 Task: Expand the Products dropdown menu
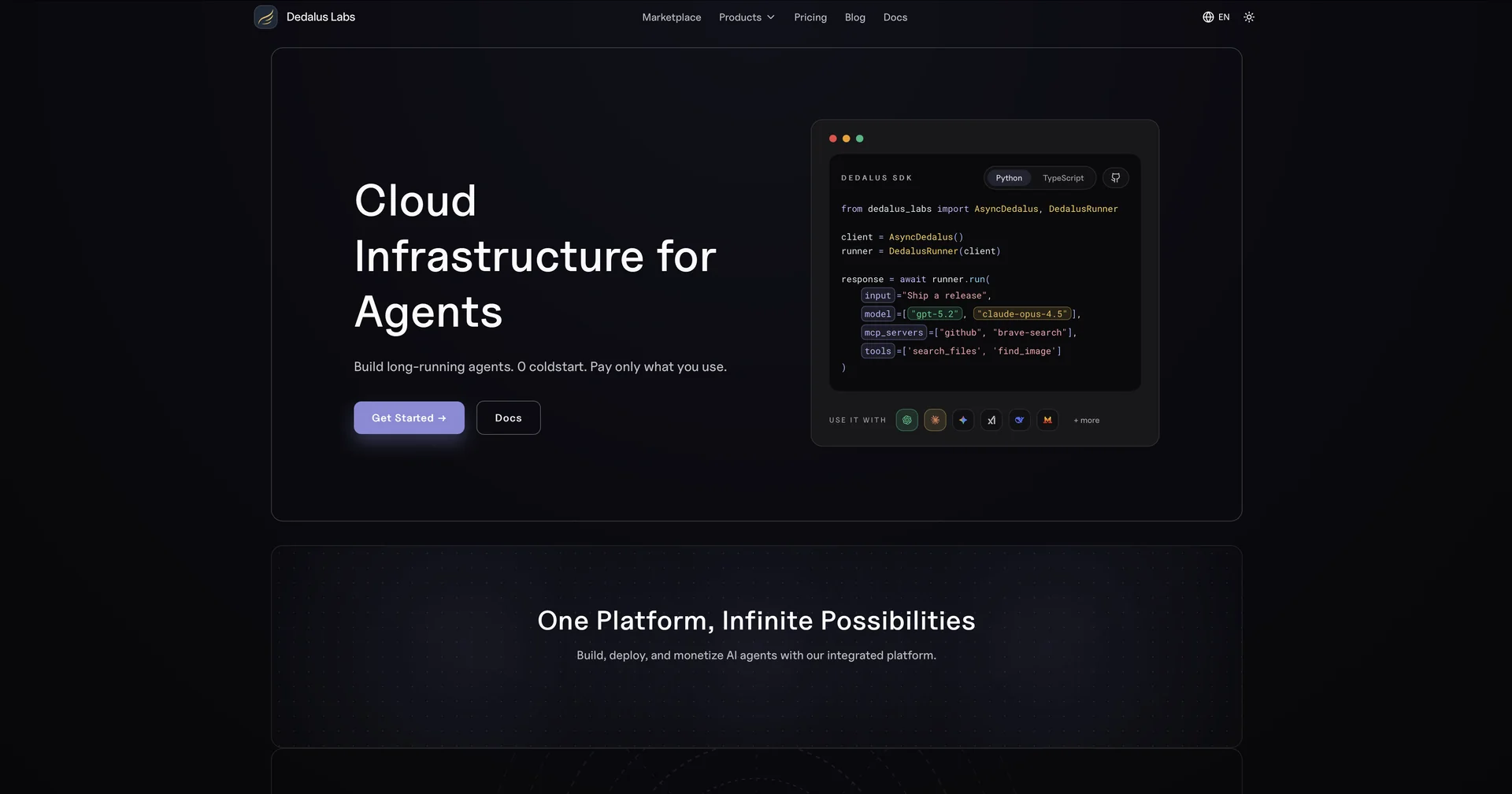click(x=747, y=17)
